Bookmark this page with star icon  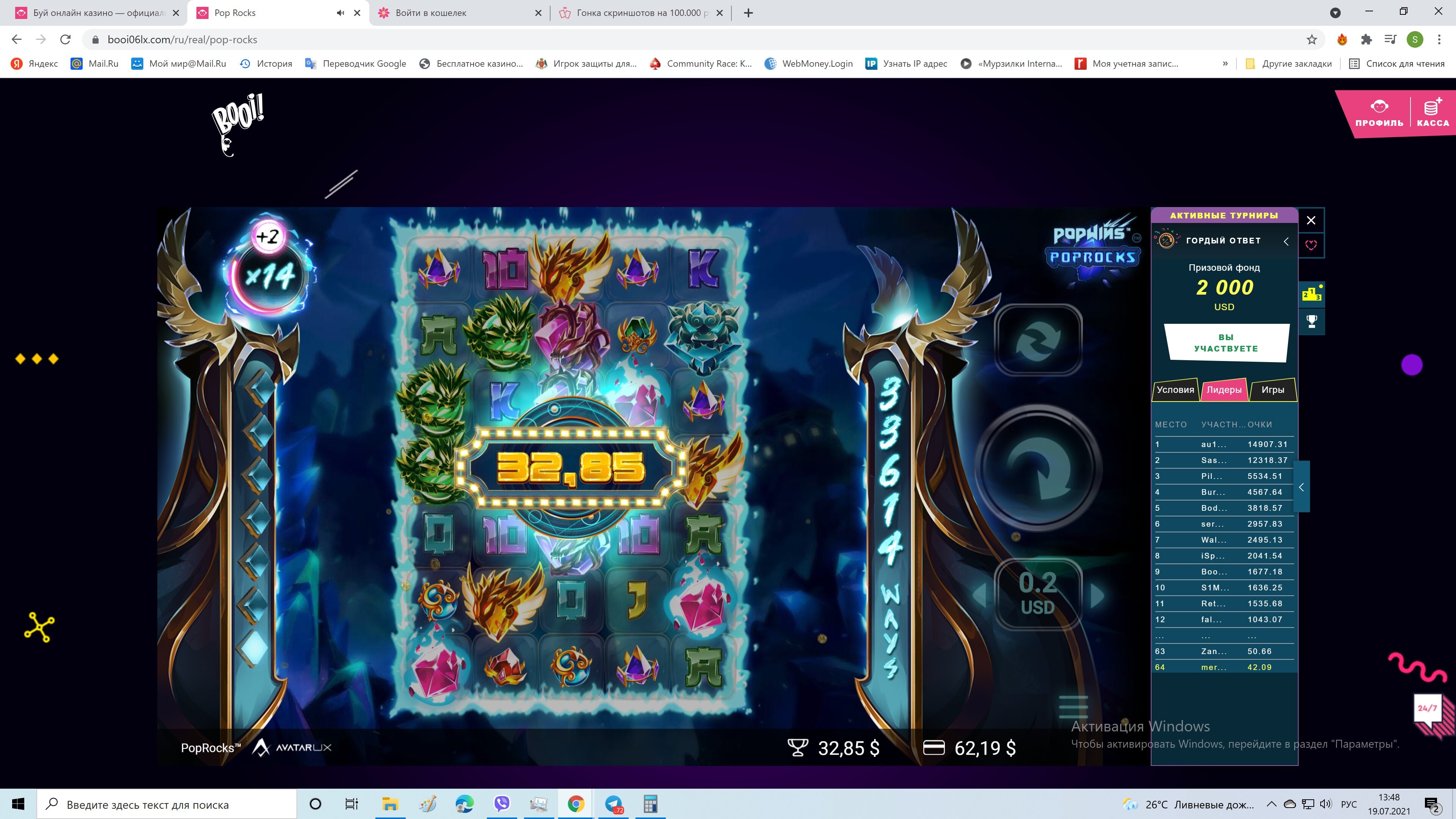click(x=1311, y=39)
